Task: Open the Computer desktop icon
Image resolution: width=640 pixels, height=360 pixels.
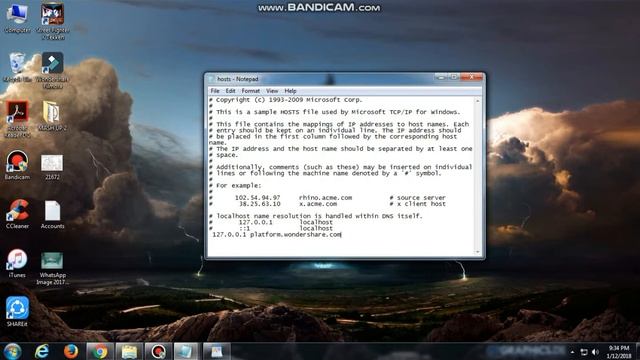Action: coord(17,18)
